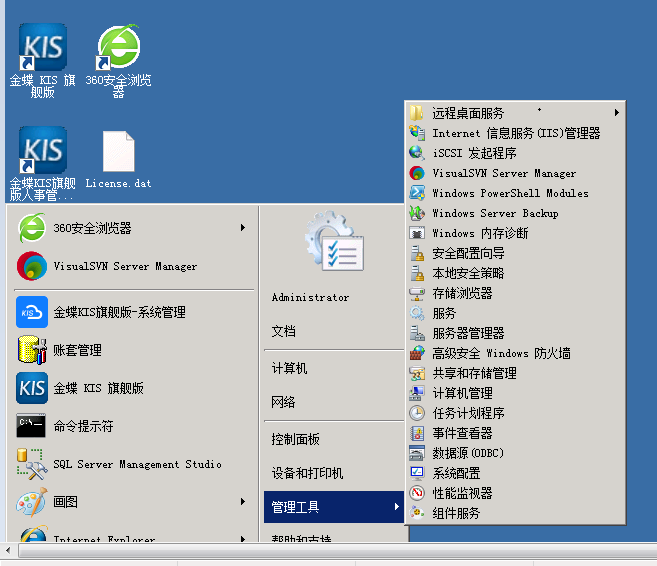Click the 服务器管理器 icon

(417, 333)
